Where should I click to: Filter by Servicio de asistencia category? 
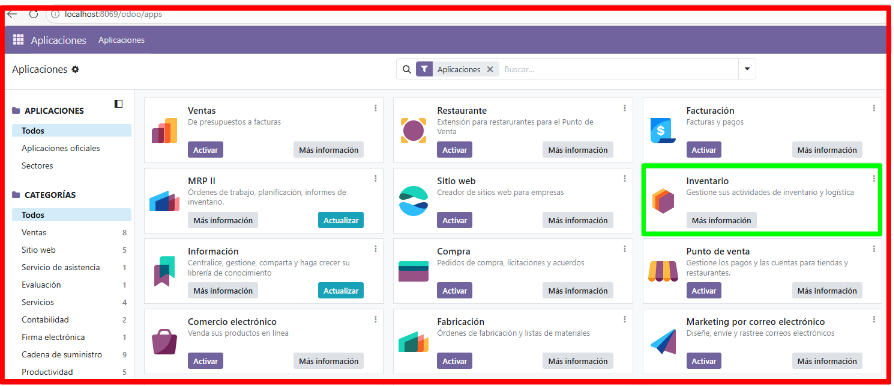tap(71, 267)
